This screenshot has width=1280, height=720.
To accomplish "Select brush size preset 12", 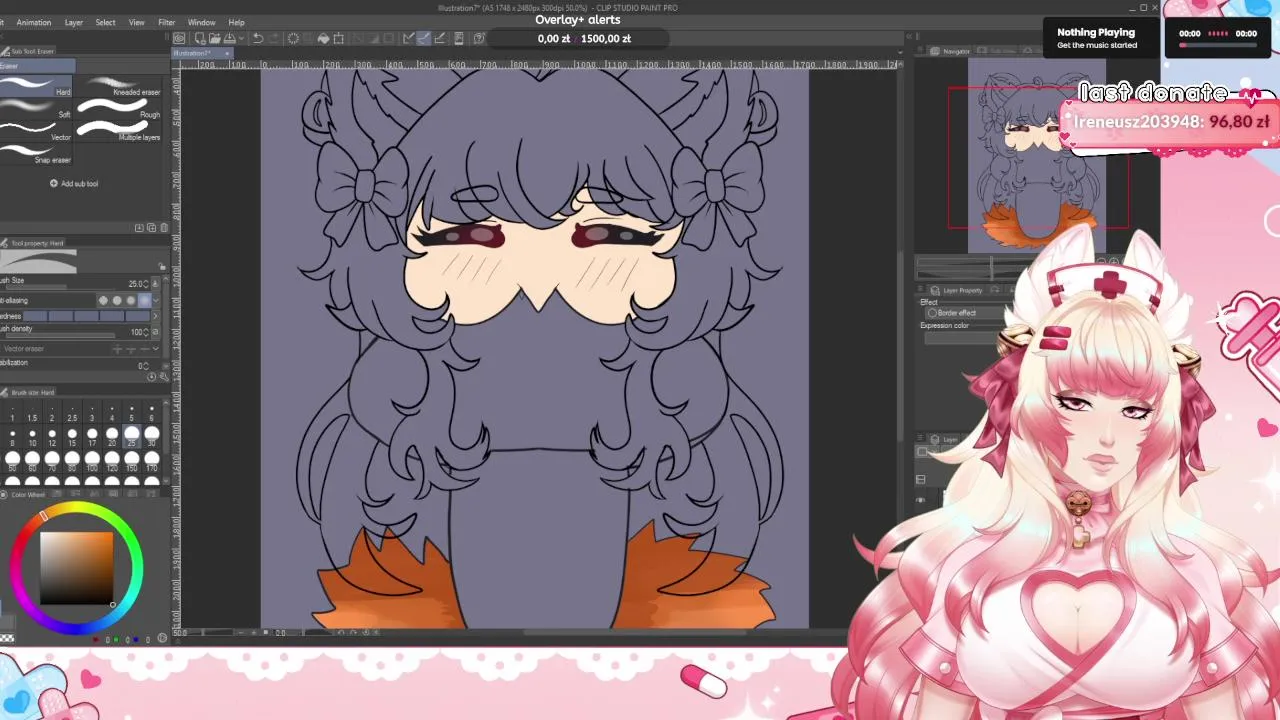I will [x=52, y=436].
